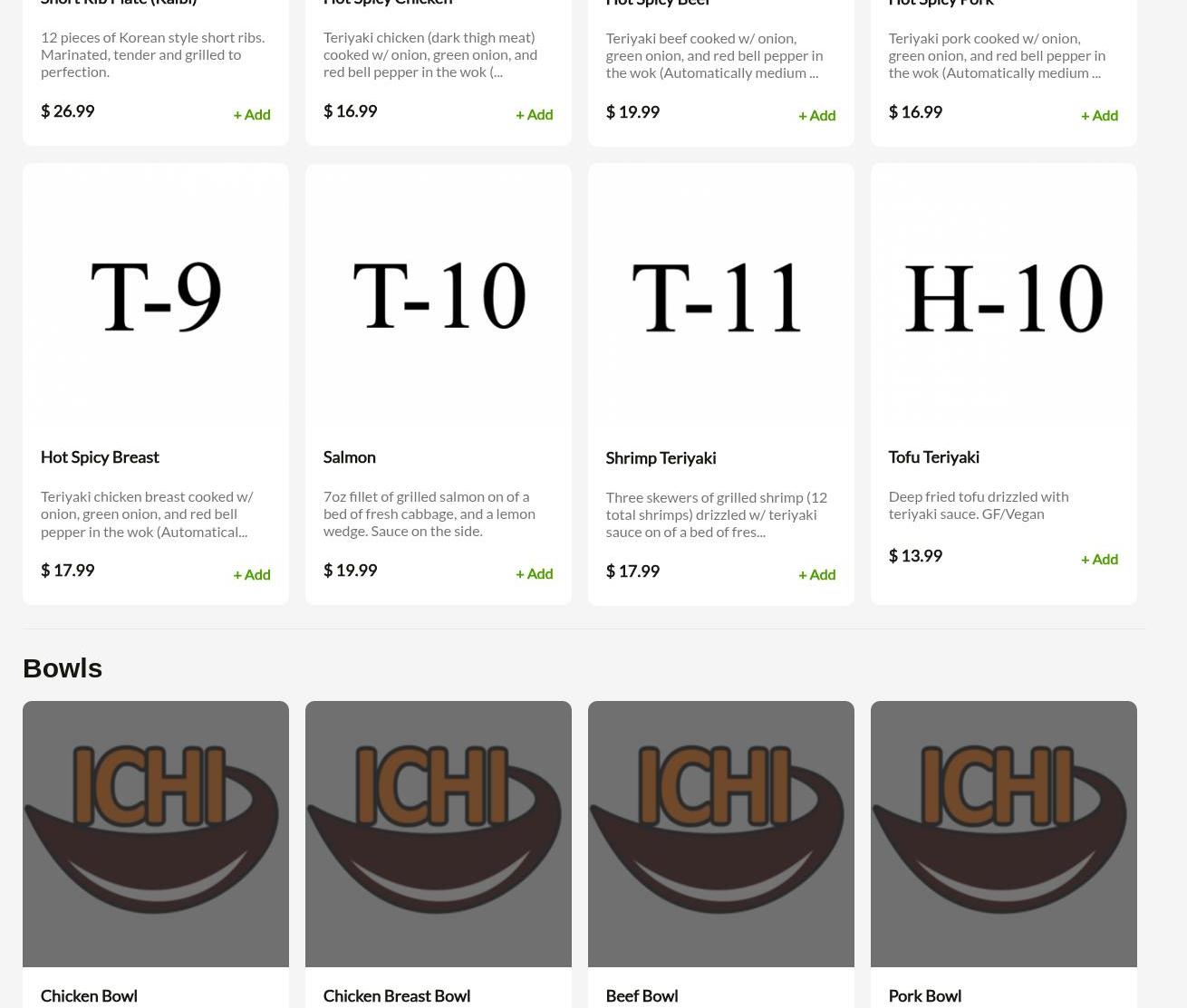Screen dimensions: 1187x1008
Task: Add Hot Spicy Breast to order
Action: click(x=252, y=574)
